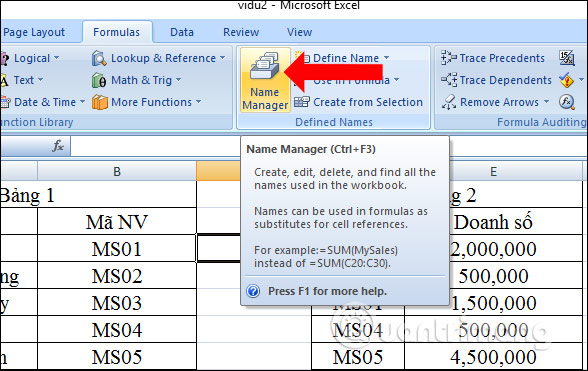Expand the Text functions dropdown
The width and height of the screenshot is (588, 371).
point(40,80)
